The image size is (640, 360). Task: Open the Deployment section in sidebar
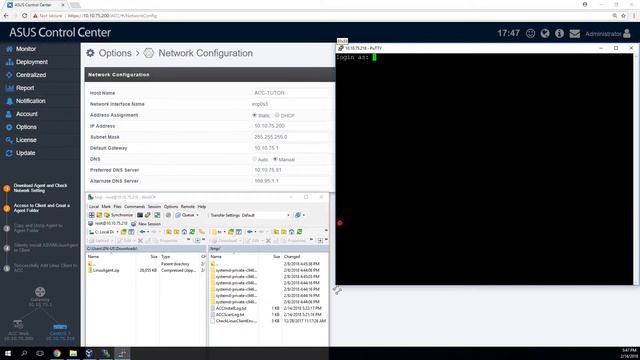click(32, 62)
